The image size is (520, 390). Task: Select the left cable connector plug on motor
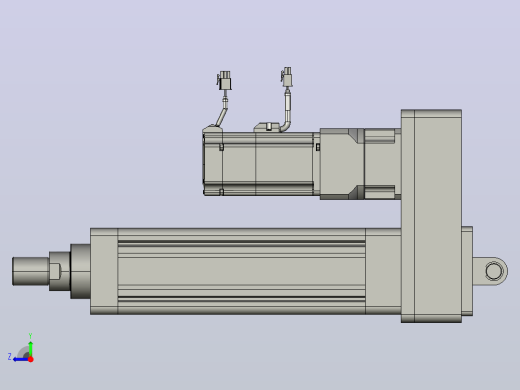225,81
